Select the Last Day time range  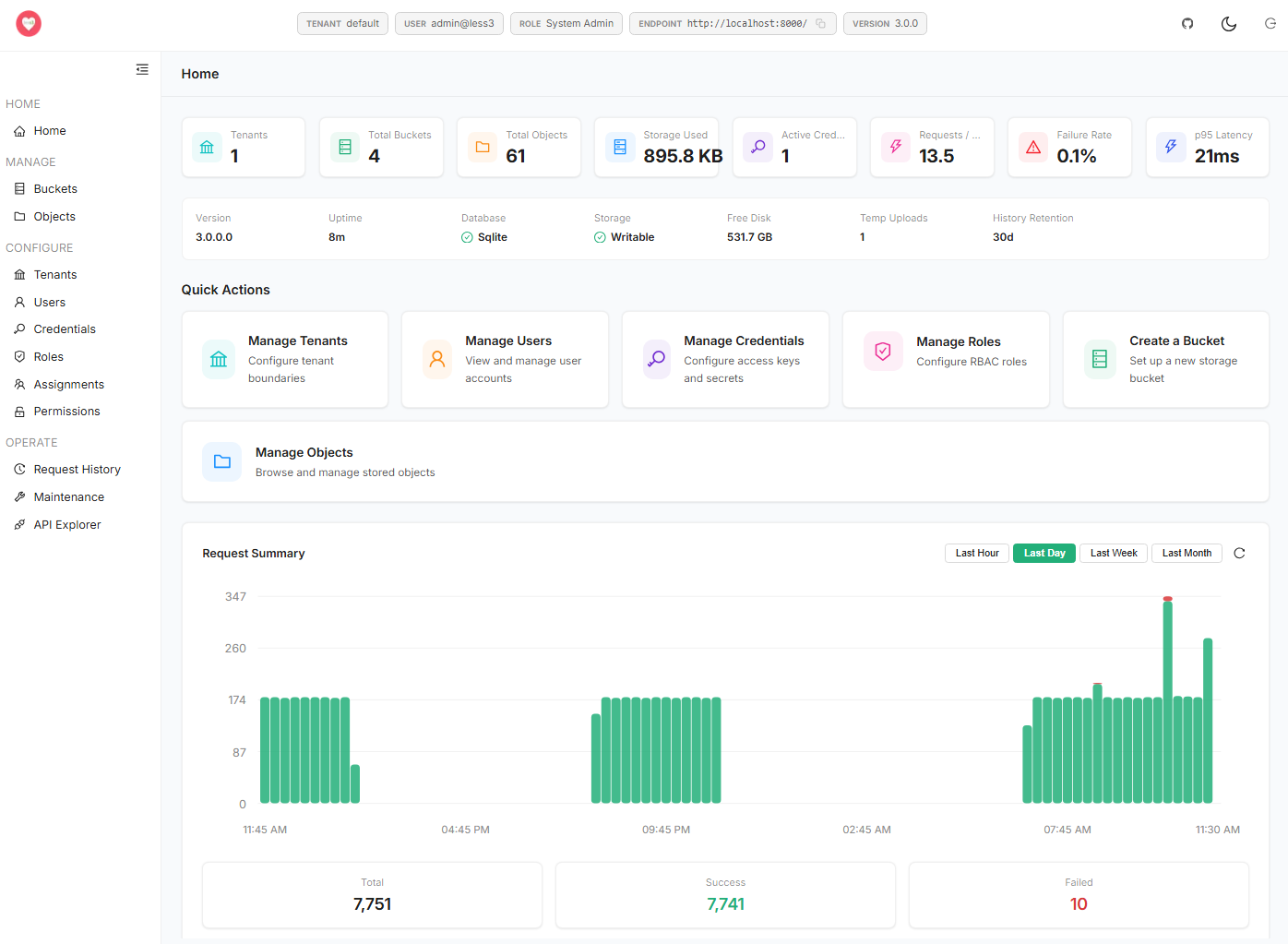click(x=1044, y=553)
